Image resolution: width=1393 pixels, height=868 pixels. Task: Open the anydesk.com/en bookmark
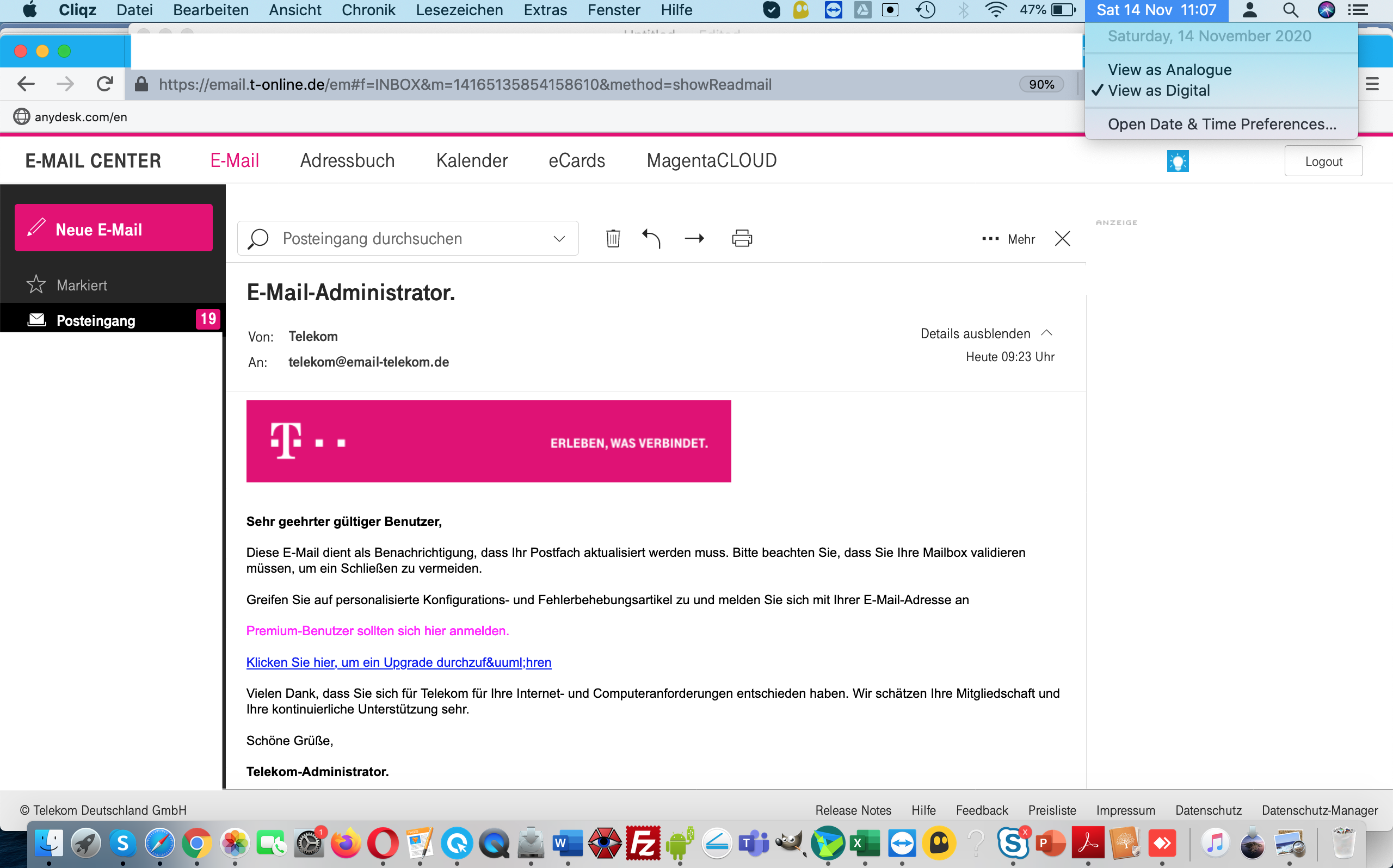70,116
